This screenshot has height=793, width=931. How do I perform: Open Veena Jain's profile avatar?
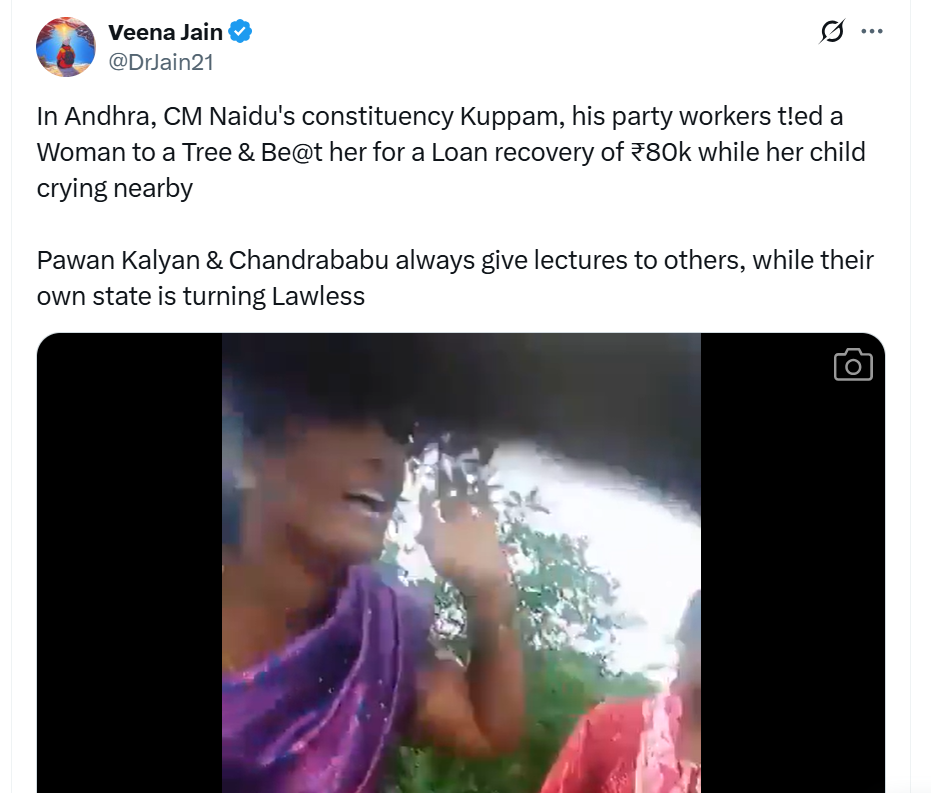66,47
